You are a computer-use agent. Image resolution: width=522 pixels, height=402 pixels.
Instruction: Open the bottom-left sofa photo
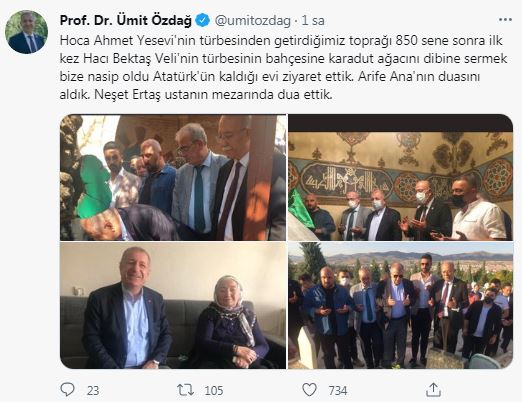[173, 305]
